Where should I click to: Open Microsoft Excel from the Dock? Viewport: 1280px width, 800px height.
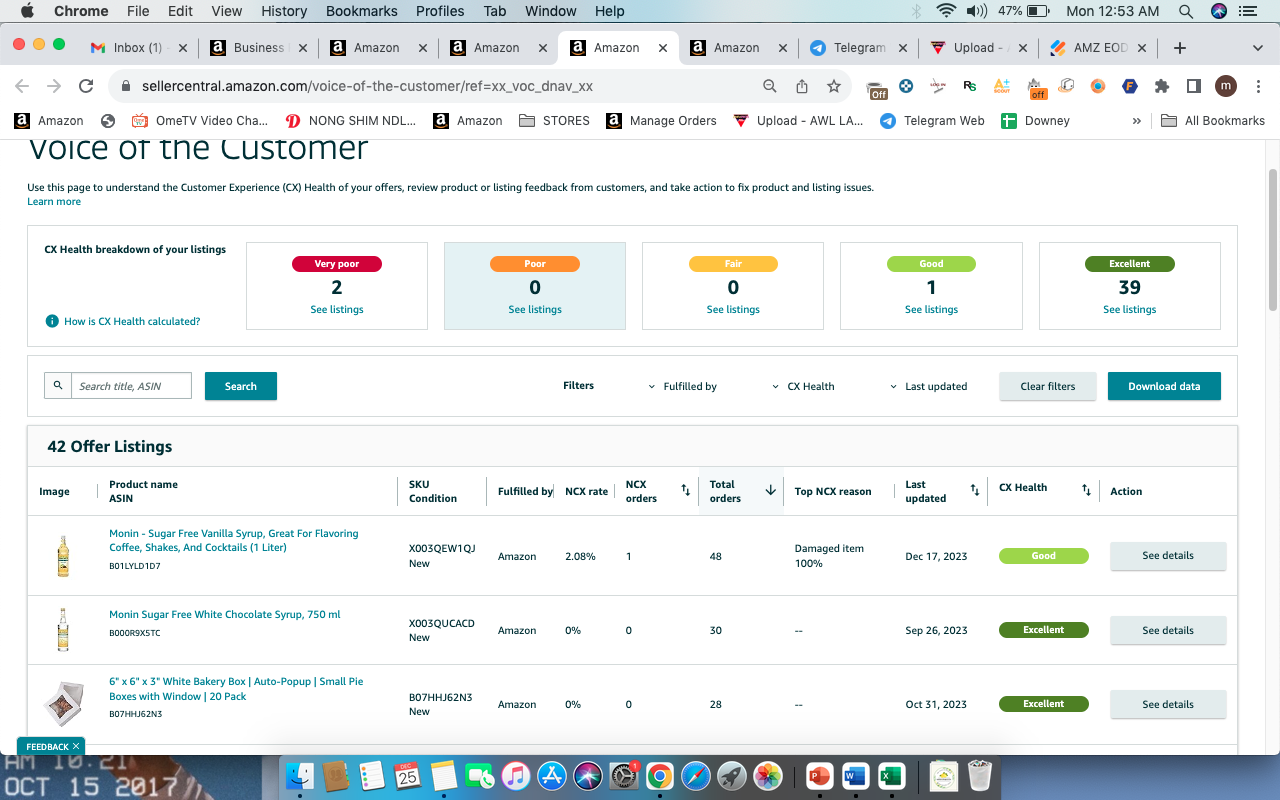[x=891, y=776]
